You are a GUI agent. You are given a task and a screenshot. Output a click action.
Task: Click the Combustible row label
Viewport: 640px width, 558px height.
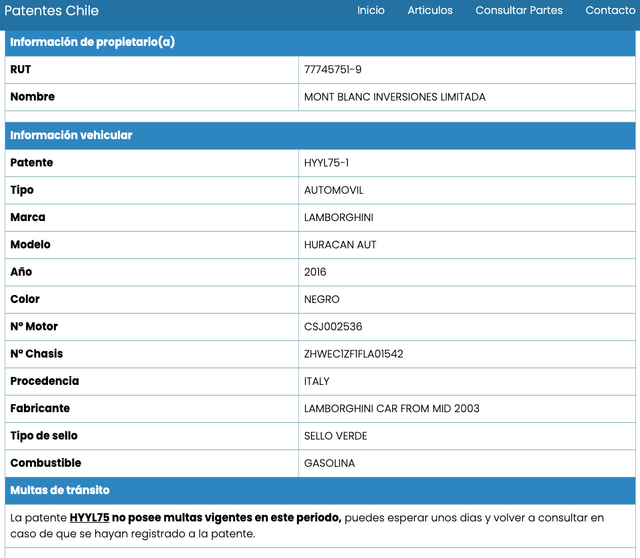tap(46, 463)
